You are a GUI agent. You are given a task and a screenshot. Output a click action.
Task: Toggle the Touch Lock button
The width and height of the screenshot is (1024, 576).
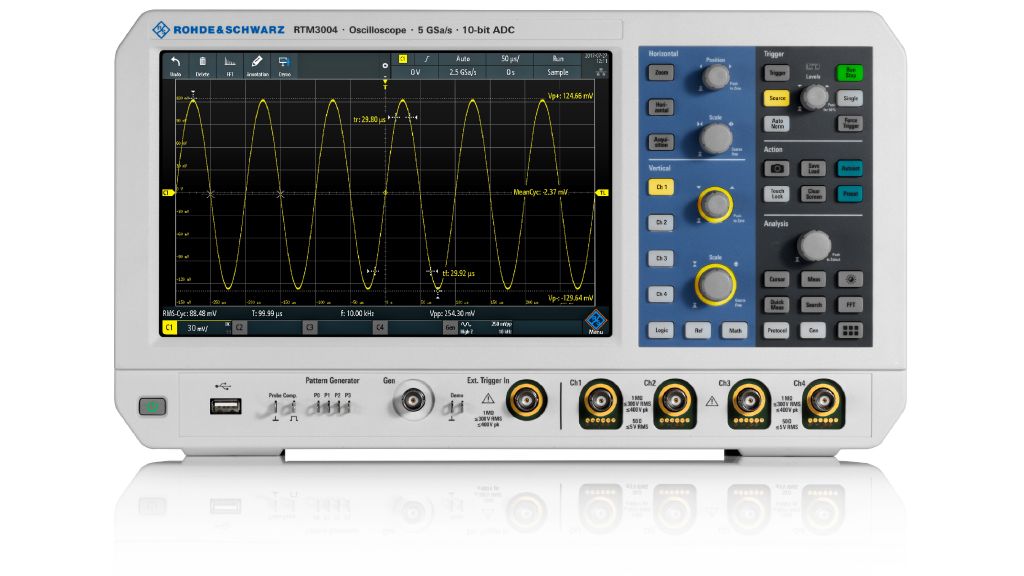click(x=777, y=194)
